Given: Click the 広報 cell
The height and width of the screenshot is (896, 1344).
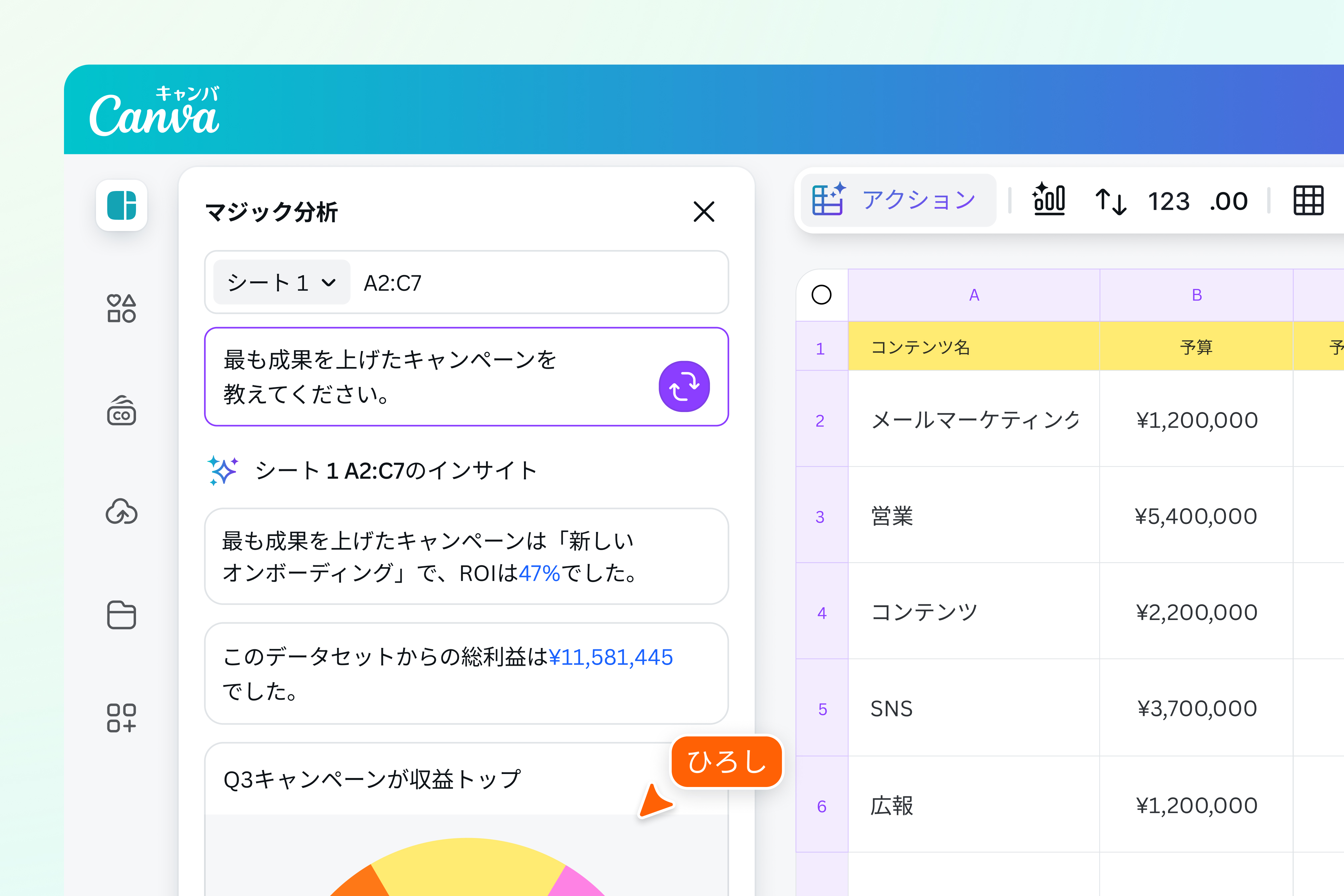Looking at the screenshot, I should click(x=974, y=804).
